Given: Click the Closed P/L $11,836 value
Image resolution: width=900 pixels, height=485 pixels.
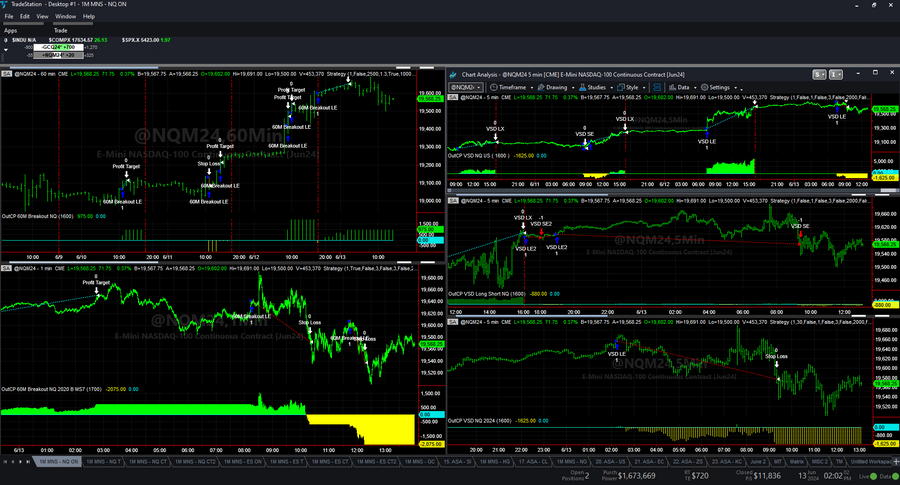Looking at the screenshot, I should pyautogui.click(x=767, y=476).
